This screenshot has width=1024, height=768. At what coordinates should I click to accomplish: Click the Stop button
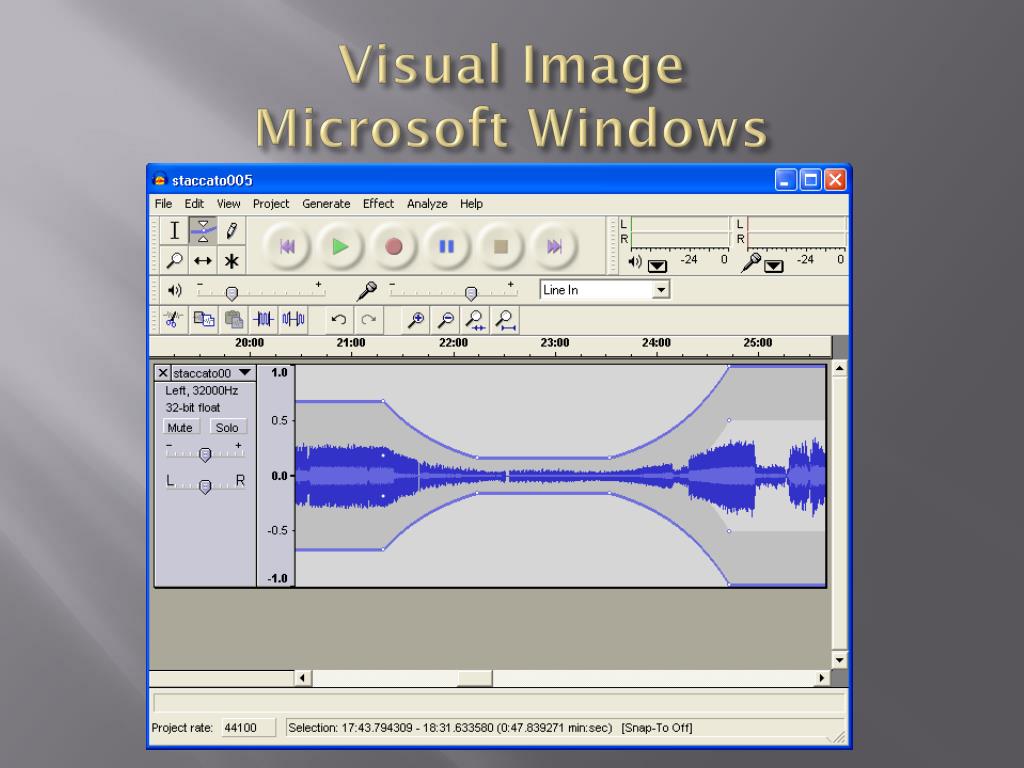(501, 246)
